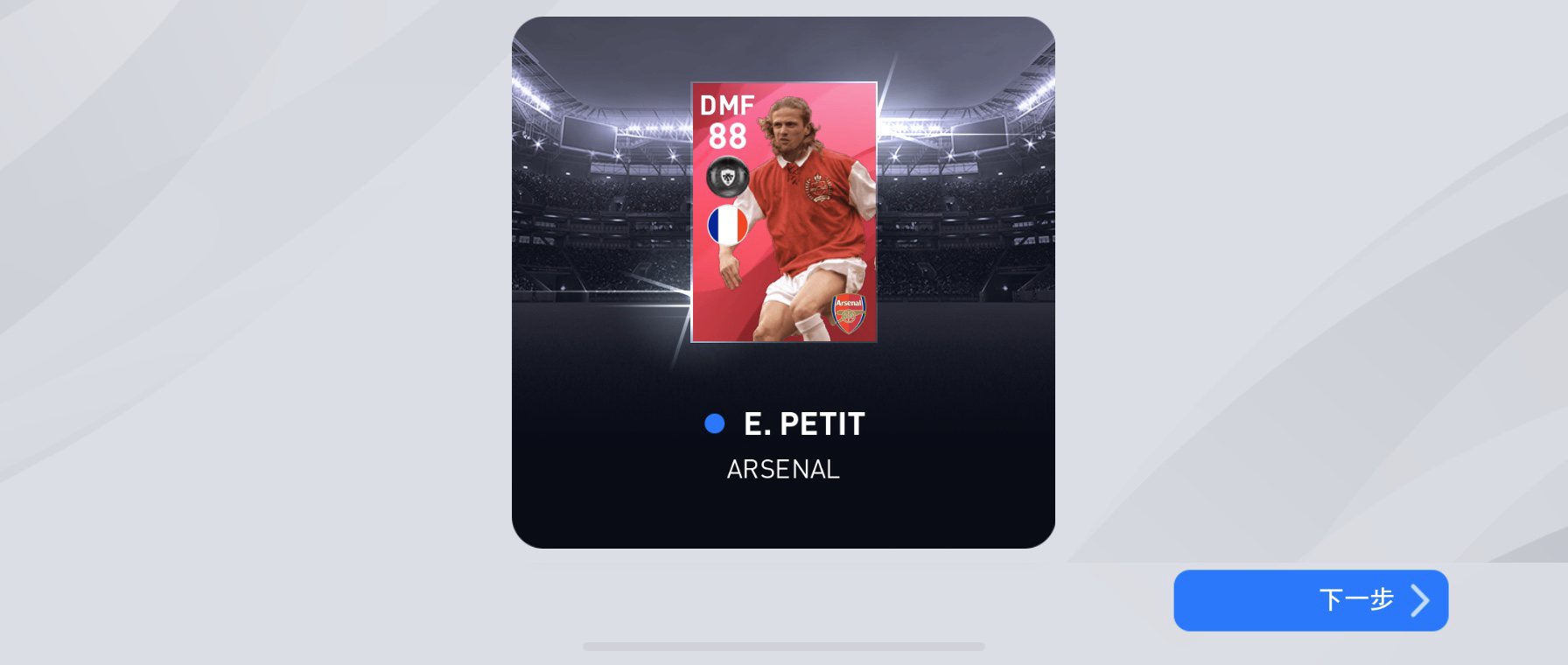1568x665 pixels.
Task: Select the 88 overall rating number
Action: (727, 137)
